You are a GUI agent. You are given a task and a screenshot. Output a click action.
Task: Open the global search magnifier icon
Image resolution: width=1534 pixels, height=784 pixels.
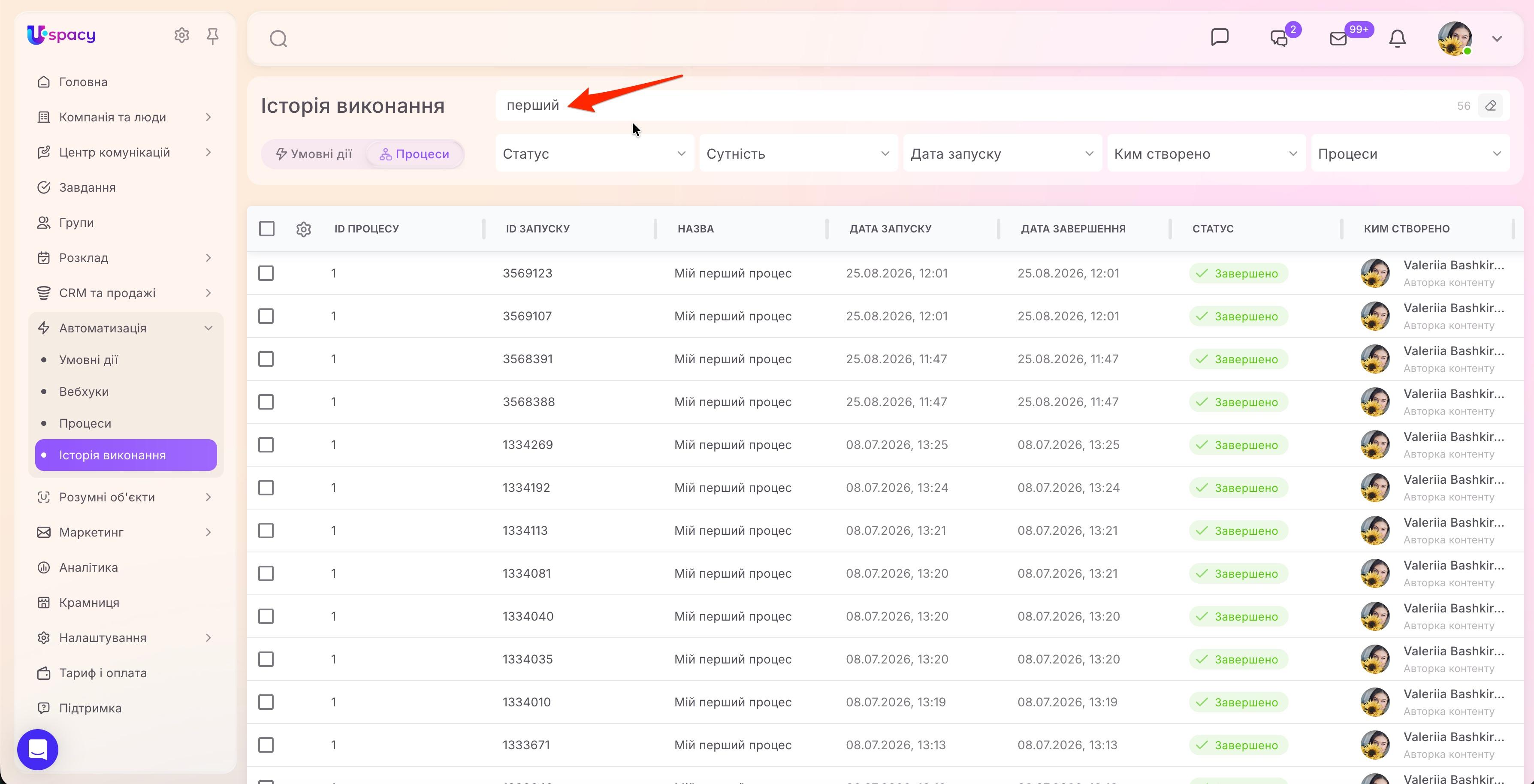[278, 39]
